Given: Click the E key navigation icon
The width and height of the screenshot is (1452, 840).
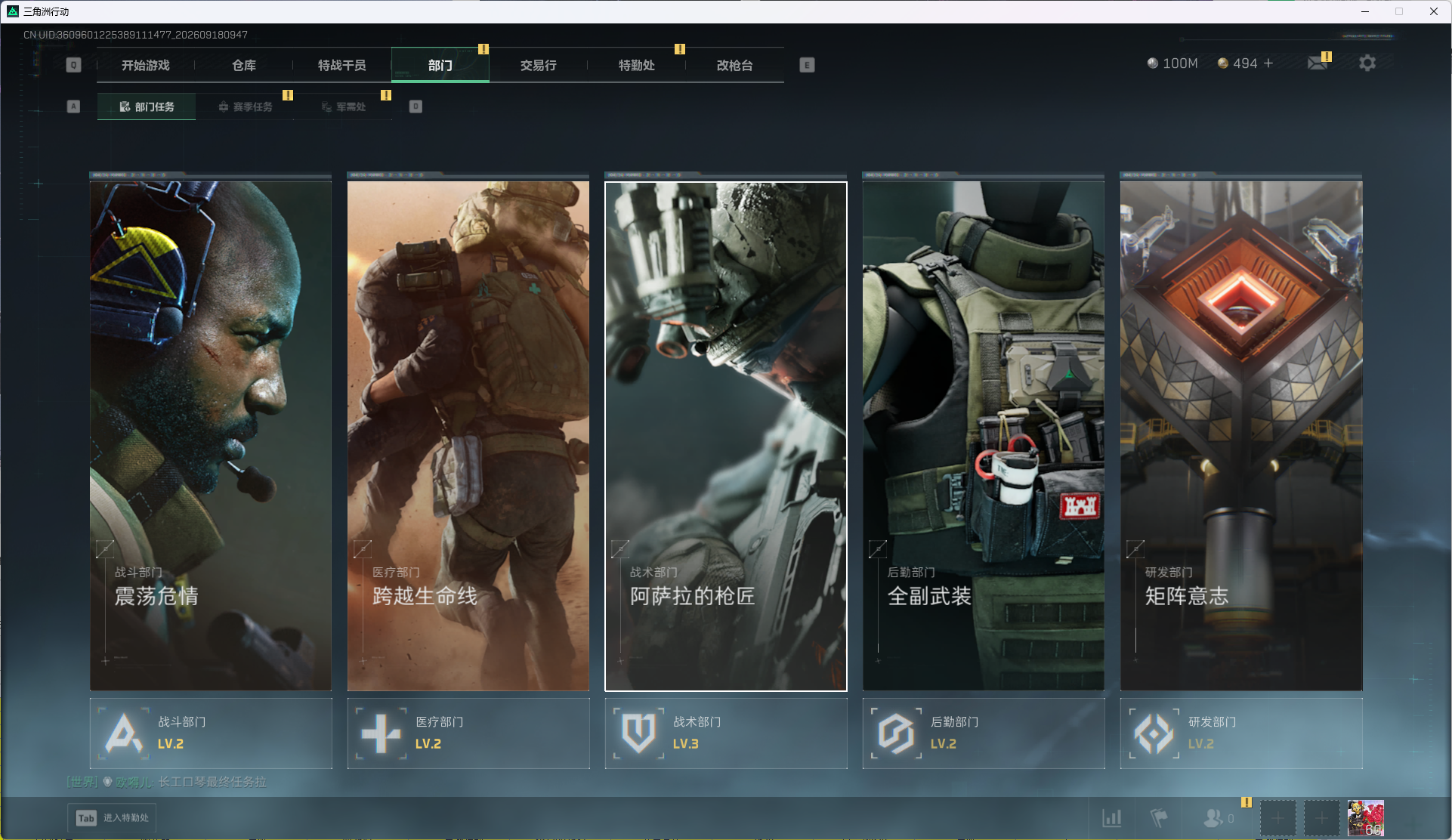Looking at the screenshot, I should pos(807,65).
